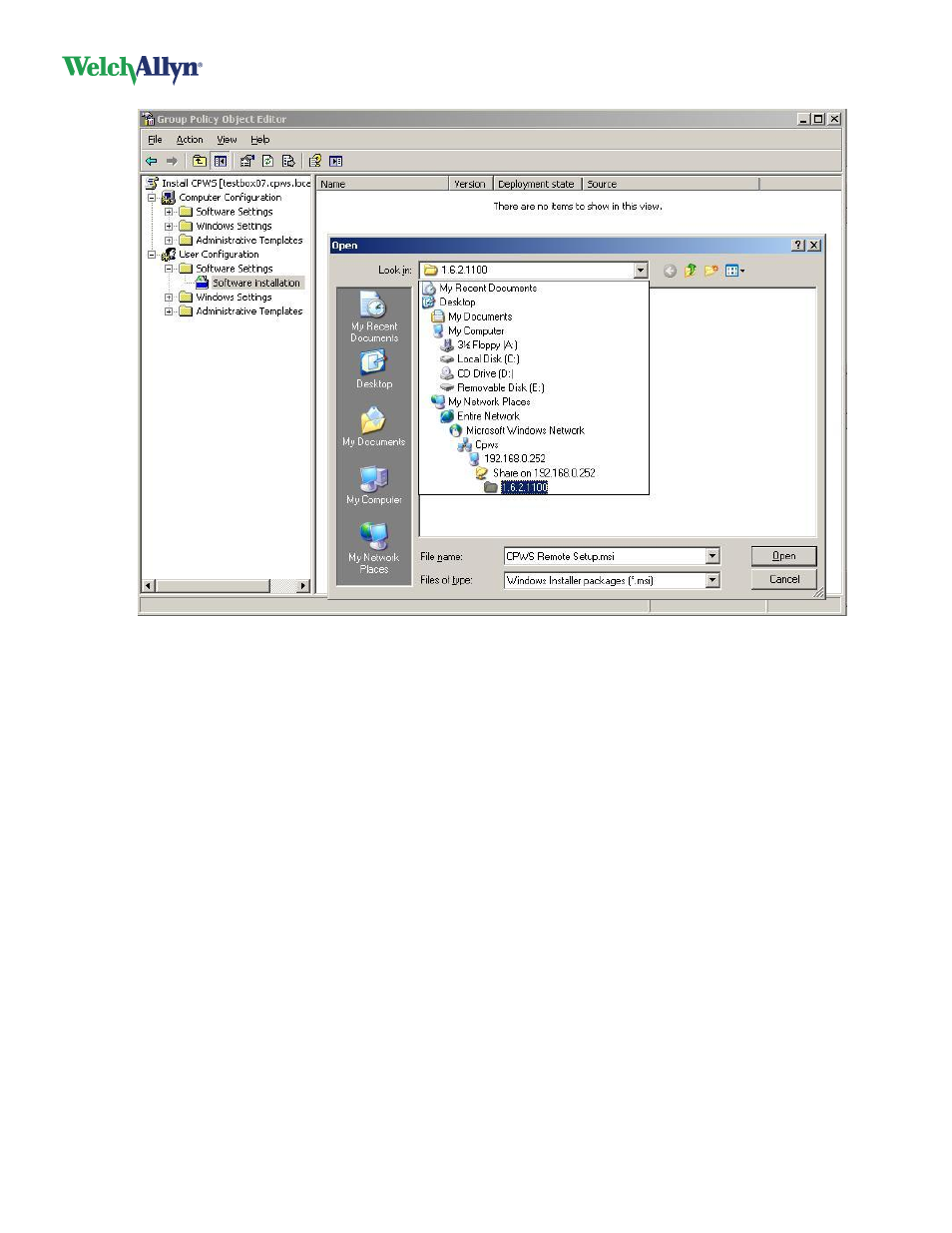The height and width of the screenshot is (1233, 952).
Task: Collapse the User Configuration tree node
Action: [152, 255]
